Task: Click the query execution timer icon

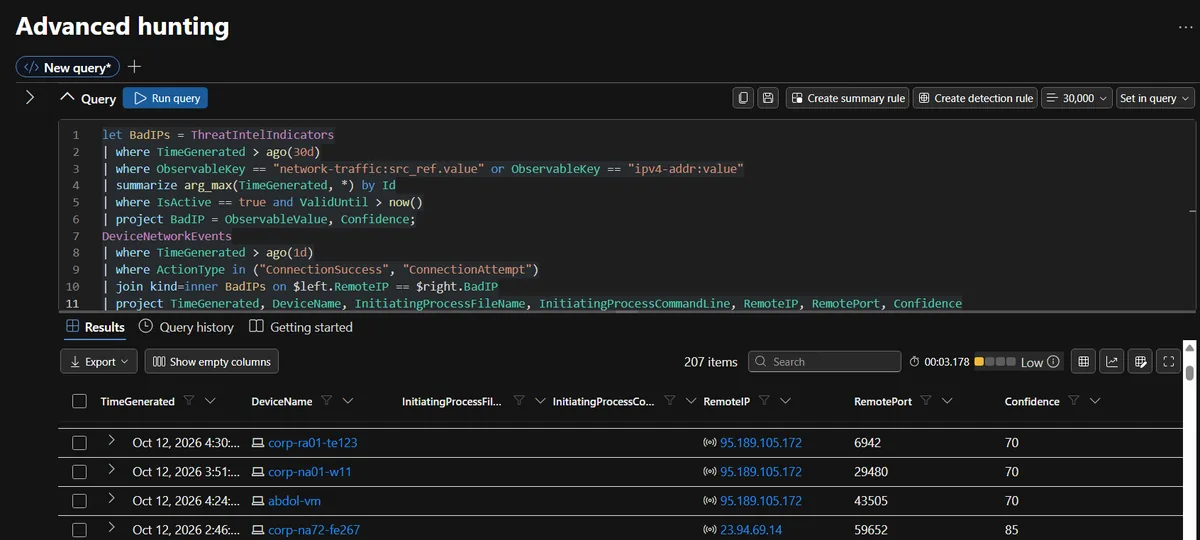Action: pyautogui.click(x=914, y=362)
